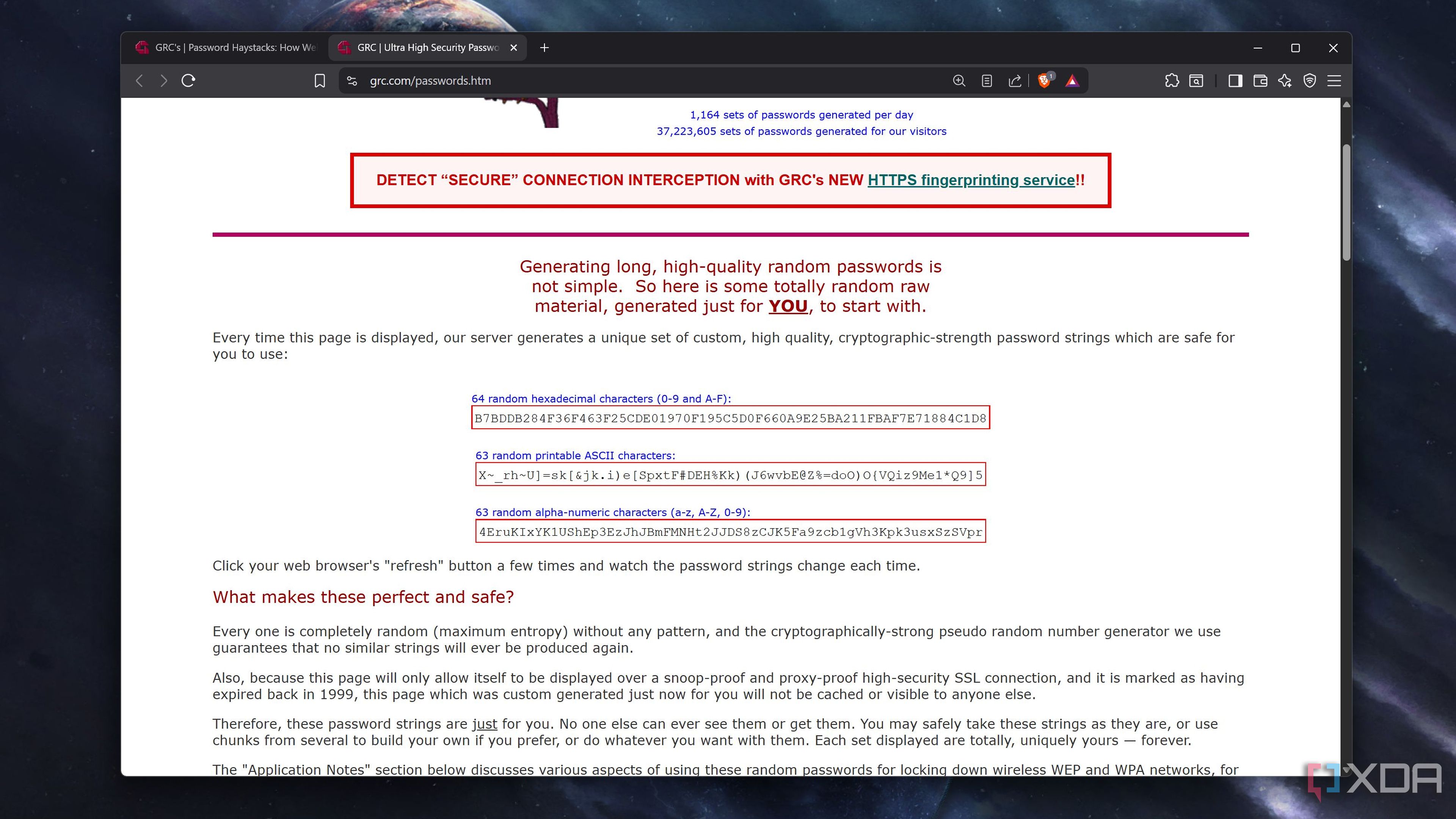
Task: Click the browser back arrow
Action: pos(140,81)
